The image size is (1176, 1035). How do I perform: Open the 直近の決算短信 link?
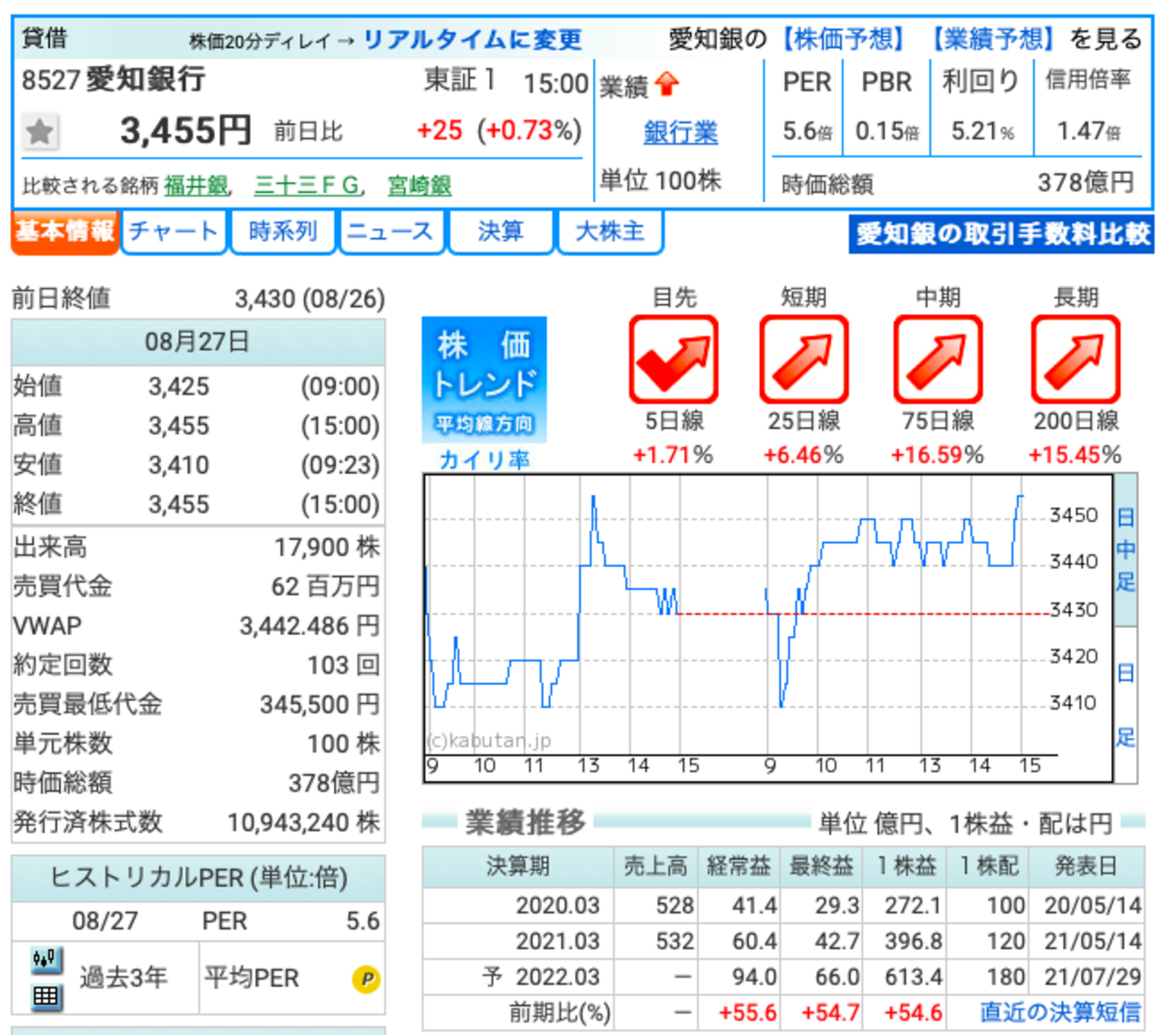1060,1011
